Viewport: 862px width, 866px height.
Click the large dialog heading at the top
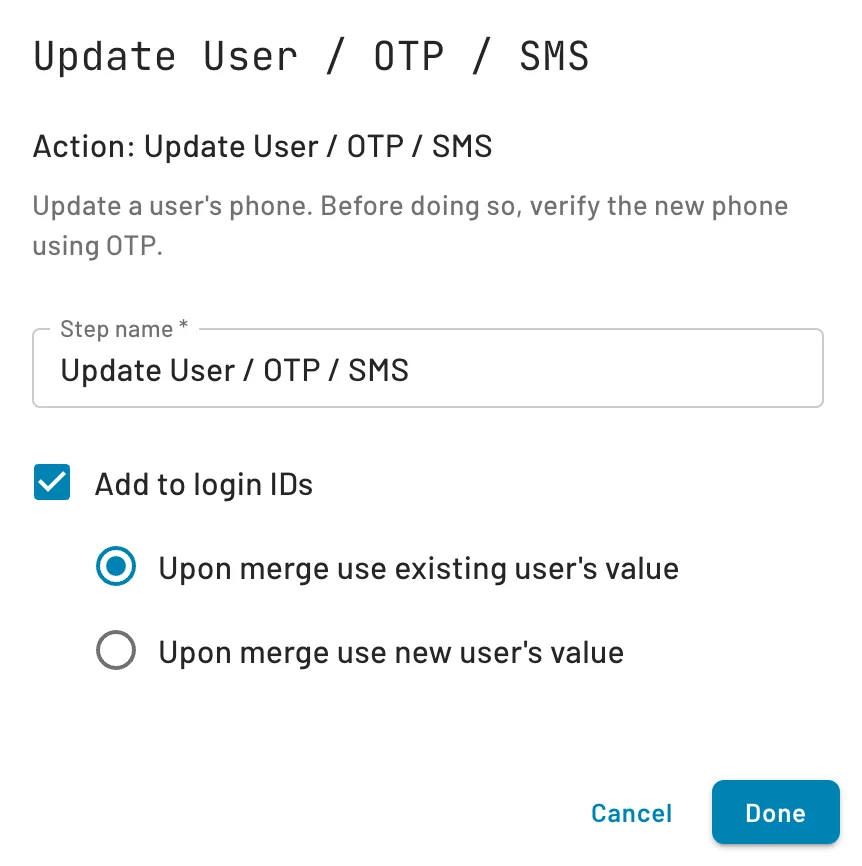tap(311, 57)
